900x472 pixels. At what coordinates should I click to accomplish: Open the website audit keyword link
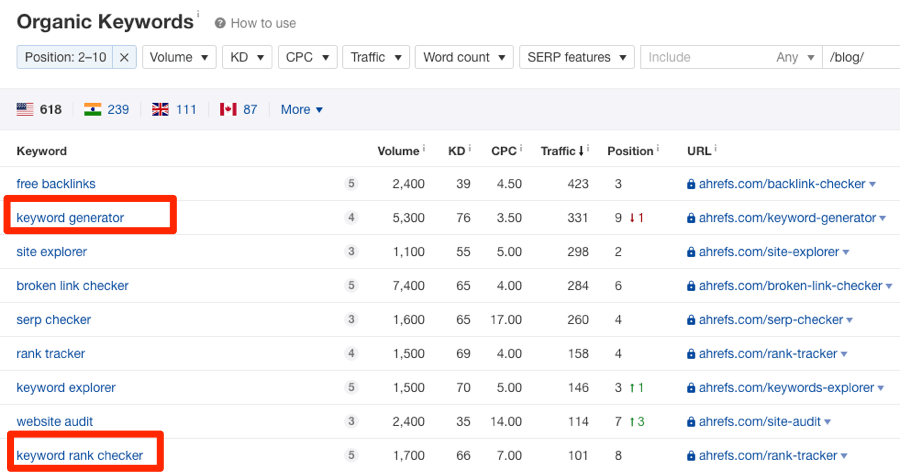tap(55, 421)
